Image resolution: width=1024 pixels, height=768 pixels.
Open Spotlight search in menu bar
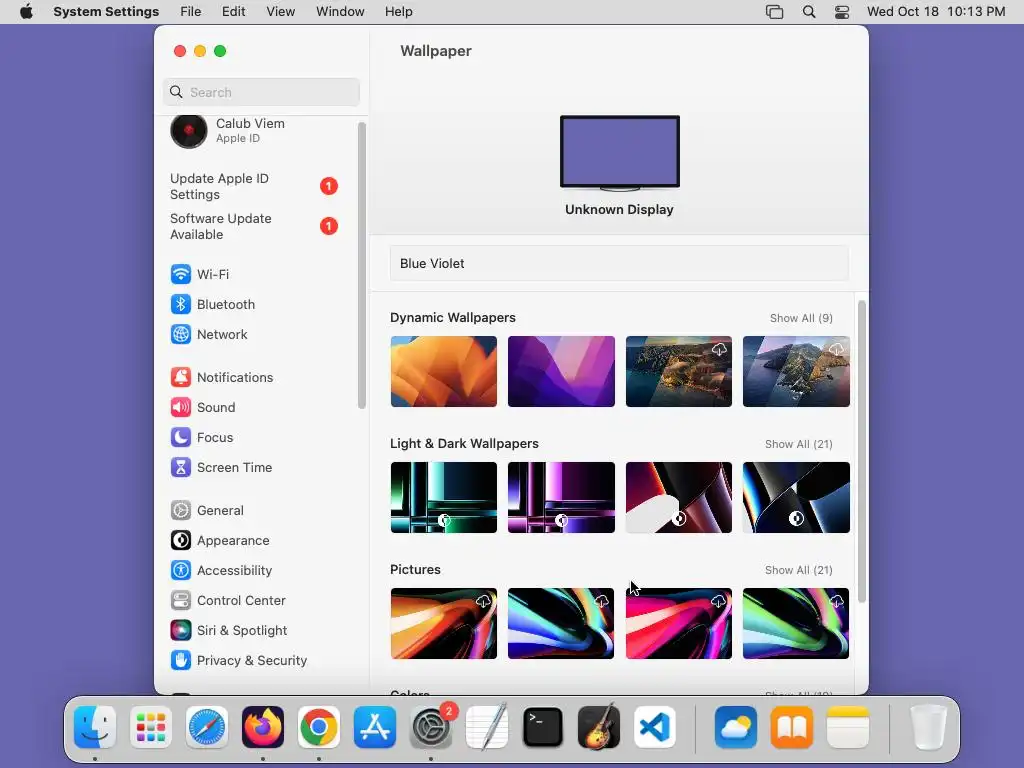click(x=808, y=12)
